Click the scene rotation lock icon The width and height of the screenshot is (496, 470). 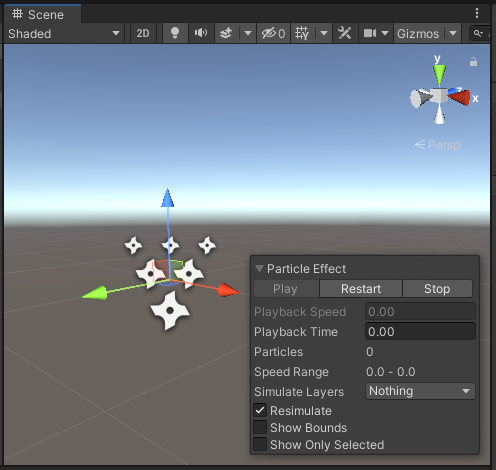tap(473, 62)
